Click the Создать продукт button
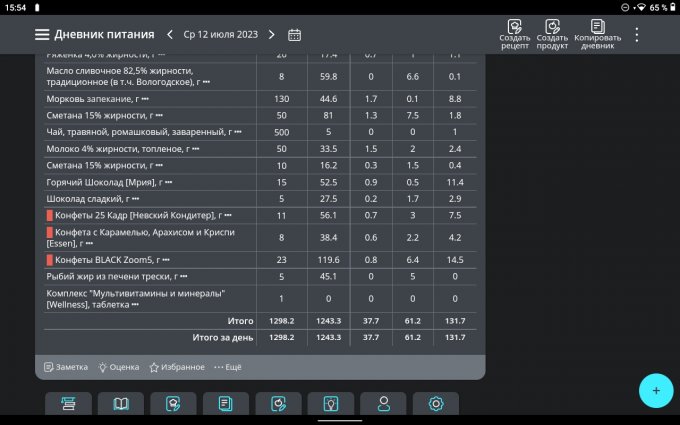 click(x=551, y=33)
